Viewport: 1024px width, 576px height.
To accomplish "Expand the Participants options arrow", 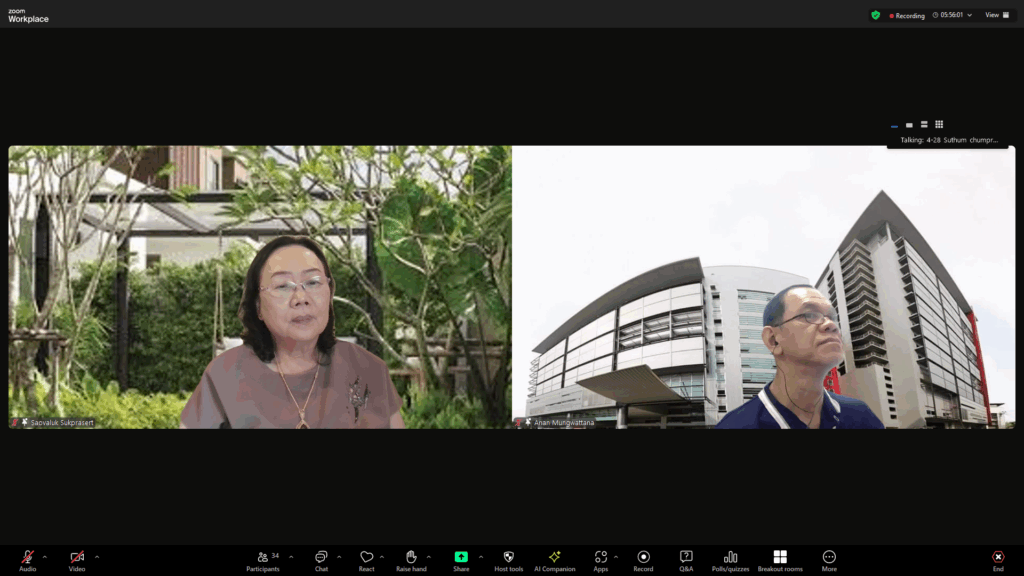I will [x=291, y=557].
